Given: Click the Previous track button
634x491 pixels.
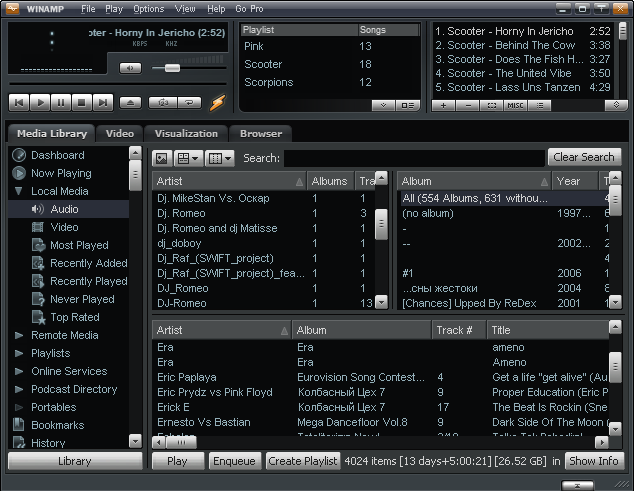Looking at the screenshot, I should (x=19, y=102).
